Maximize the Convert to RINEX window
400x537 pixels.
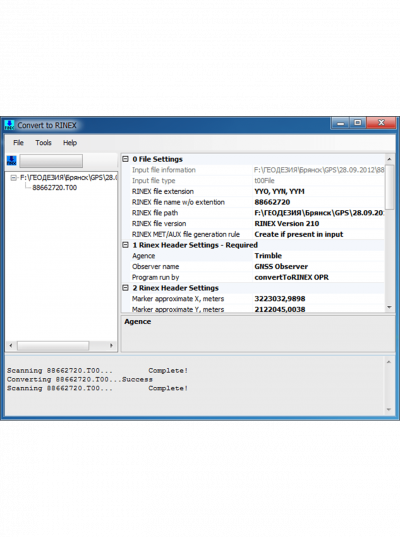pyautogui.click(x=358, y=123)
